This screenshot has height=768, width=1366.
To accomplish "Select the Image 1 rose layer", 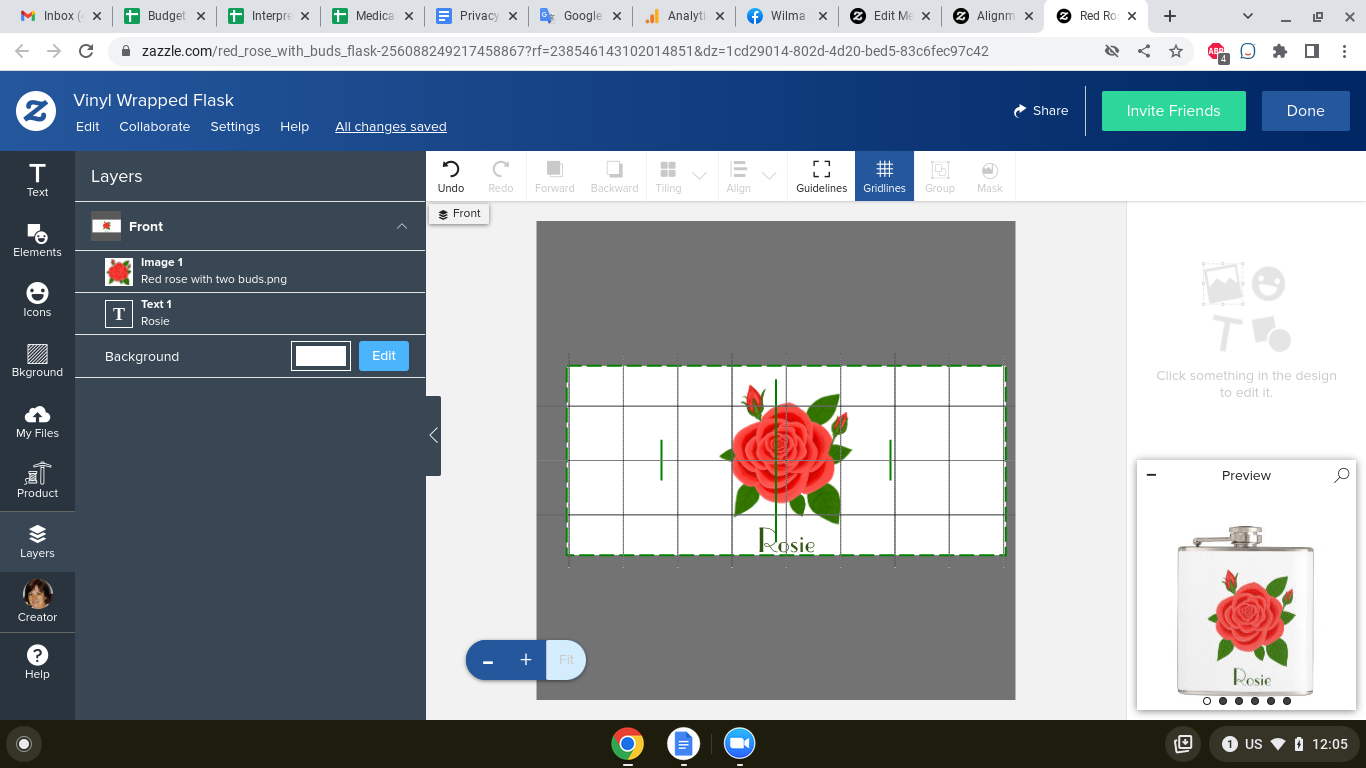I will (250, 271).
